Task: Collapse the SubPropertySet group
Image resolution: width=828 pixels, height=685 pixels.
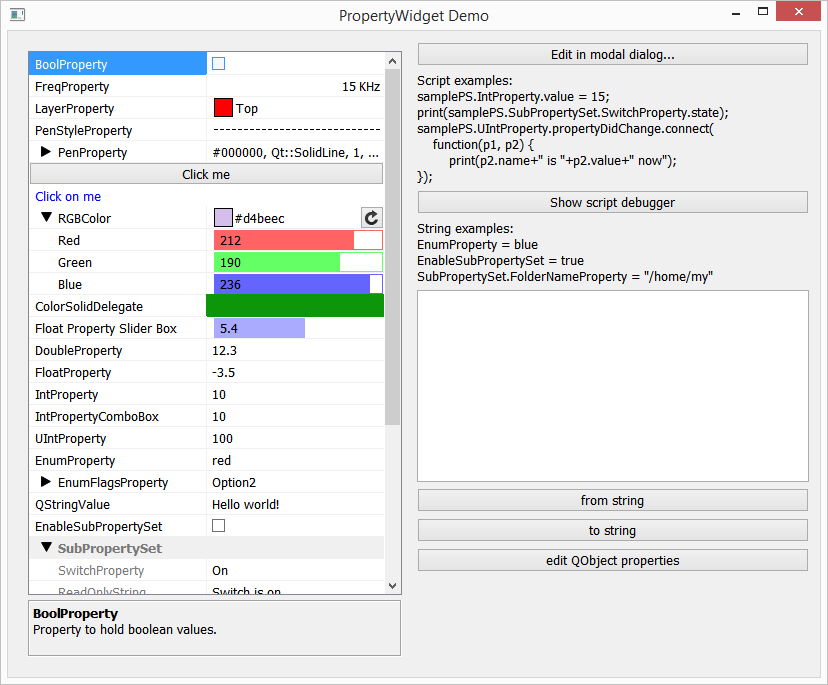Action: (x=46, y=547)
